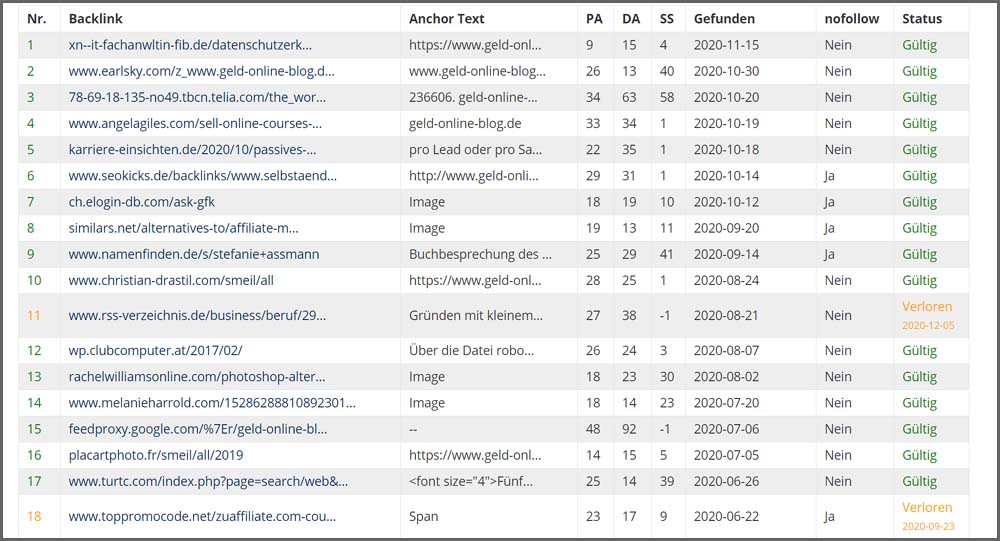Open the placartphoto.fr/smeil/all/2019 link

[x=158, y=455]
